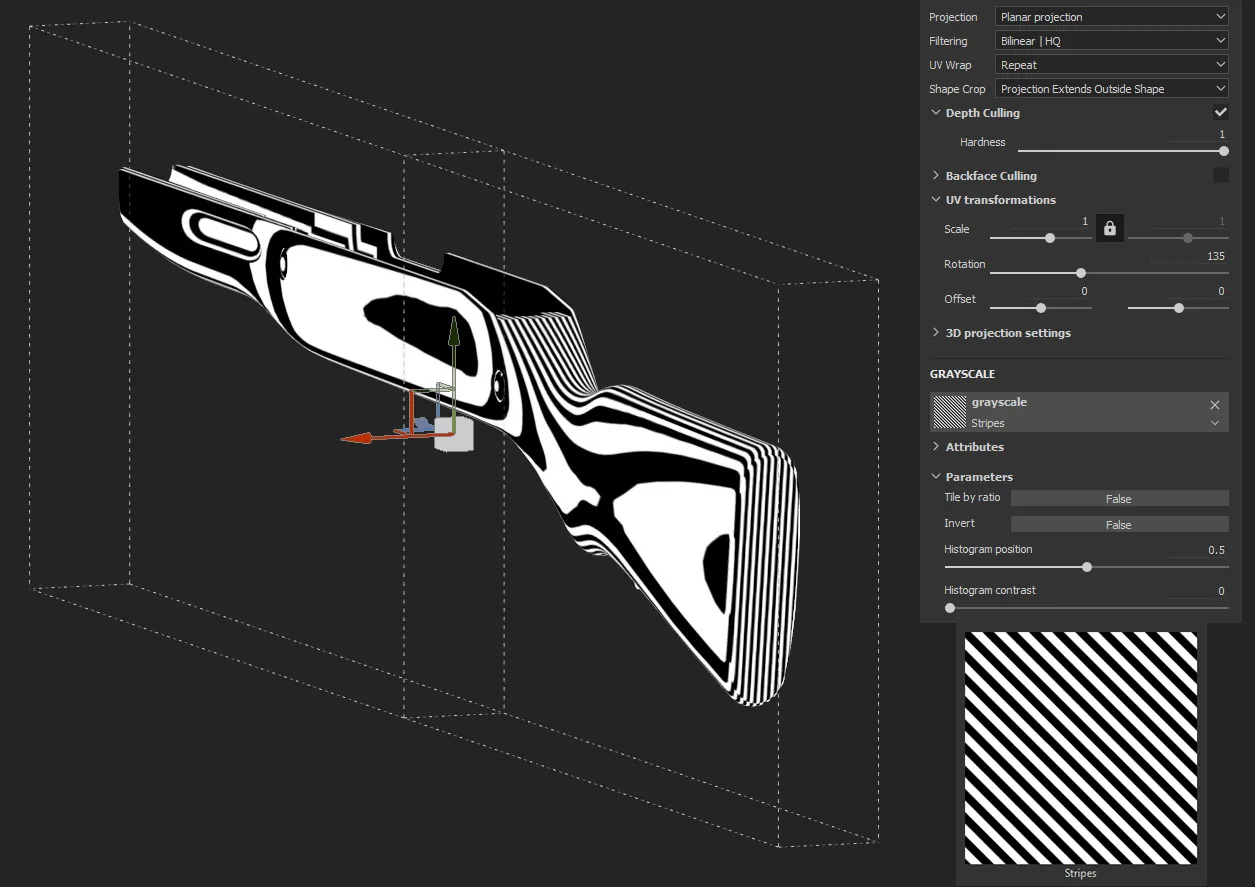Open the Filtering Bilinear HQ dropdown
The image size is (1255, 887).
point(1112,41)
